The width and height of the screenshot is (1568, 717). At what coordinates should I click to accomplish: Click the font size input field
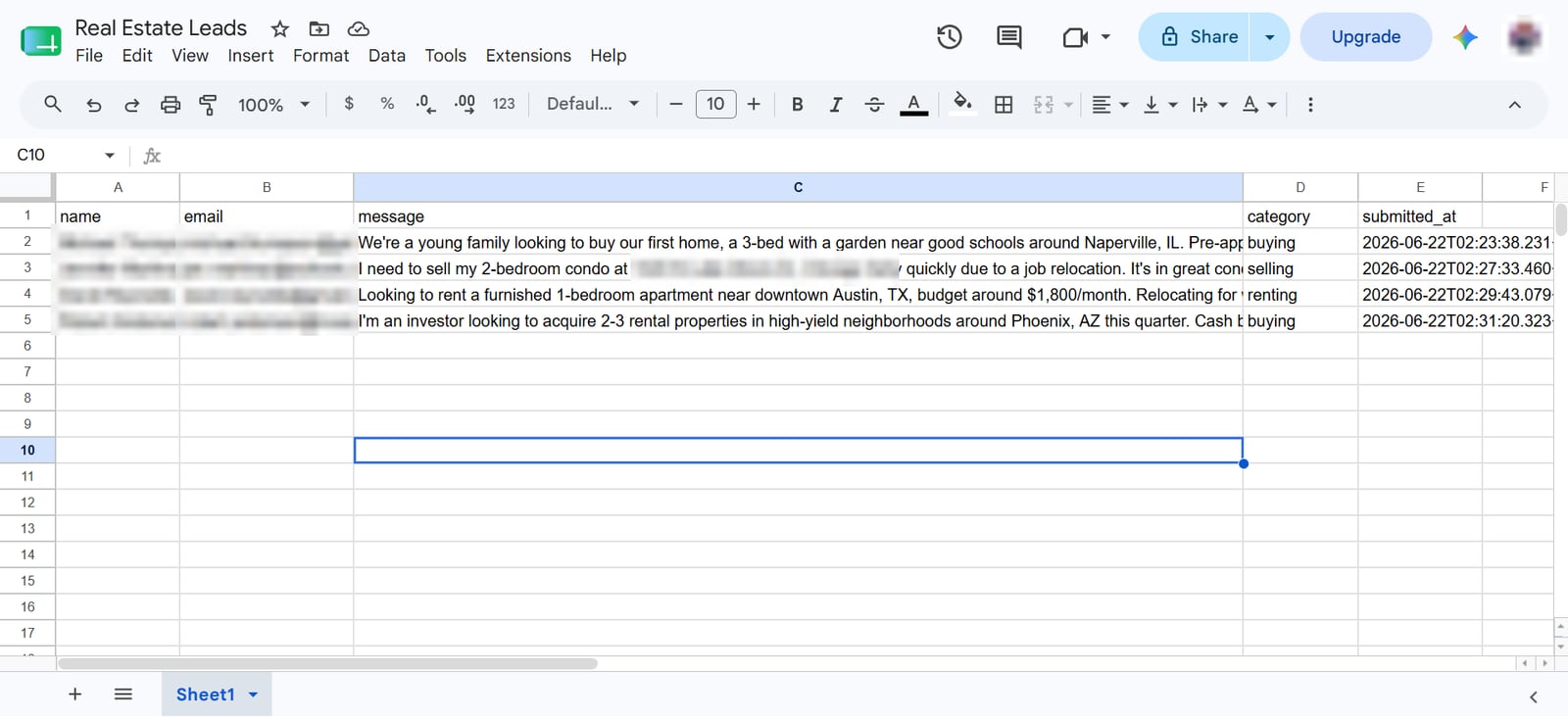(715, 104)
